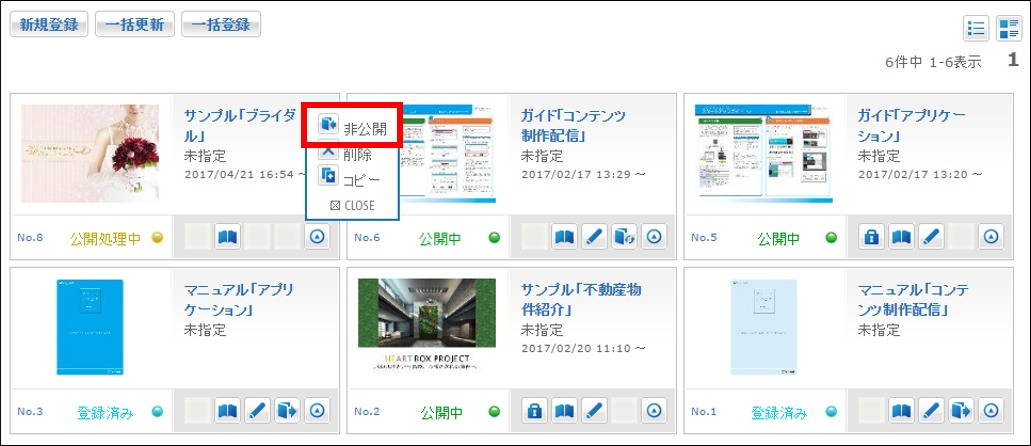
Task: Open title link マニュアル「アプリケーション」
Action: tap(239, 299)
